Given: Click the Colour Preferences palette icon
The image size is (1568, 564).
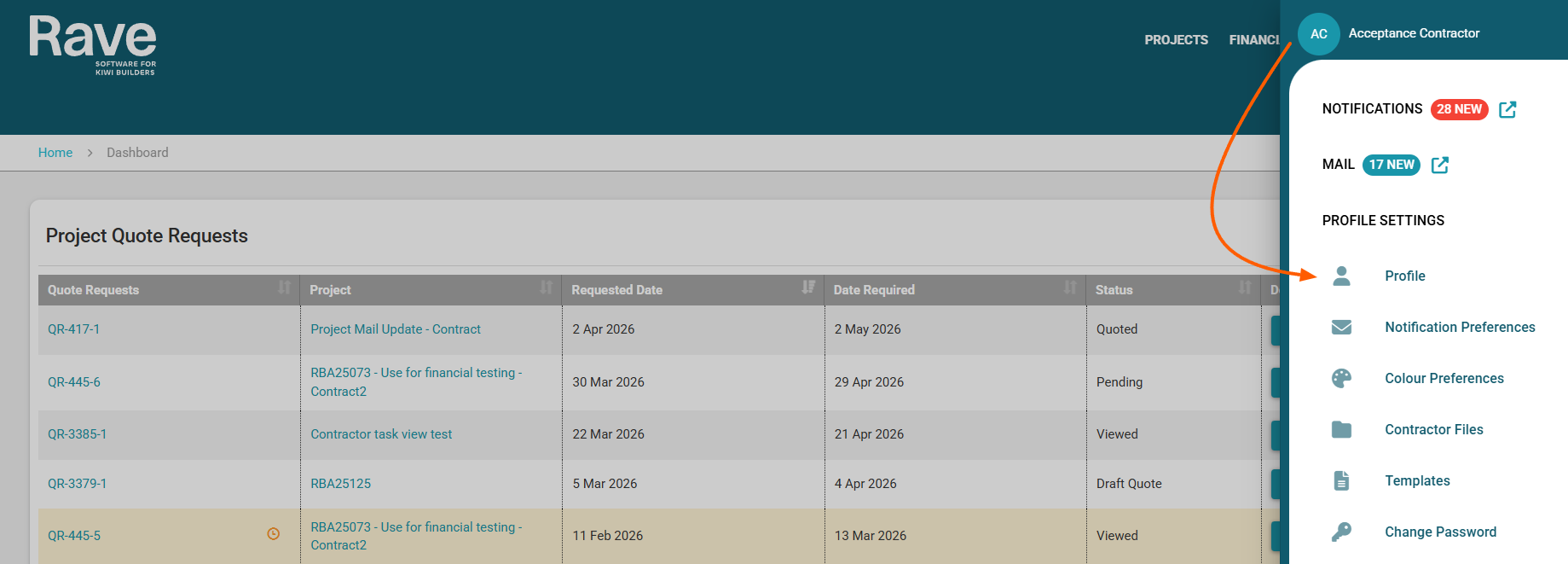Looking at the screenshot, I should coord(1341,378).
